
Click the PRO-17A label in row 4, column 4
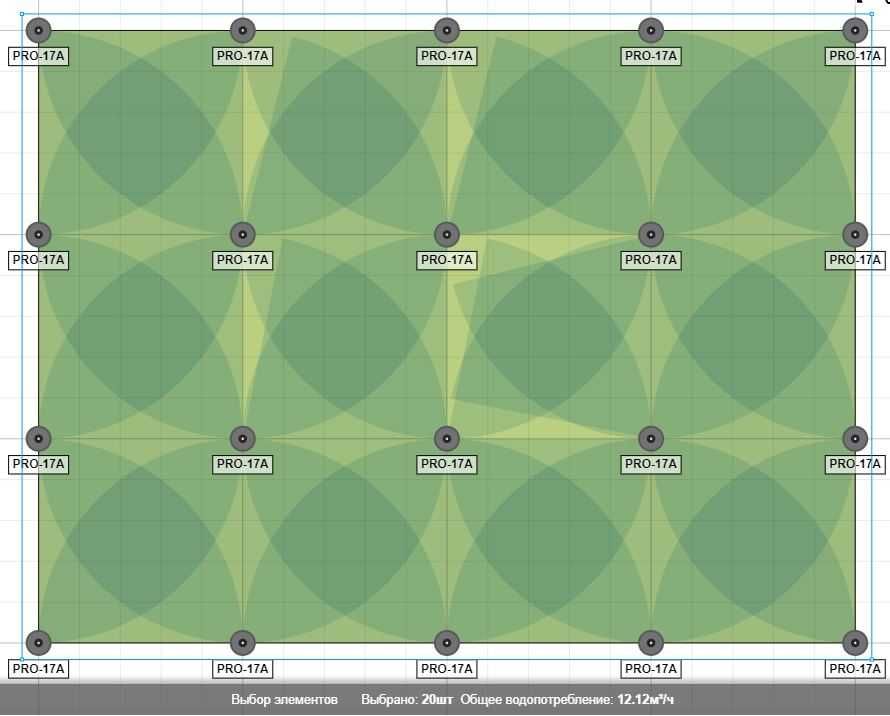click(x=651, y=669)
